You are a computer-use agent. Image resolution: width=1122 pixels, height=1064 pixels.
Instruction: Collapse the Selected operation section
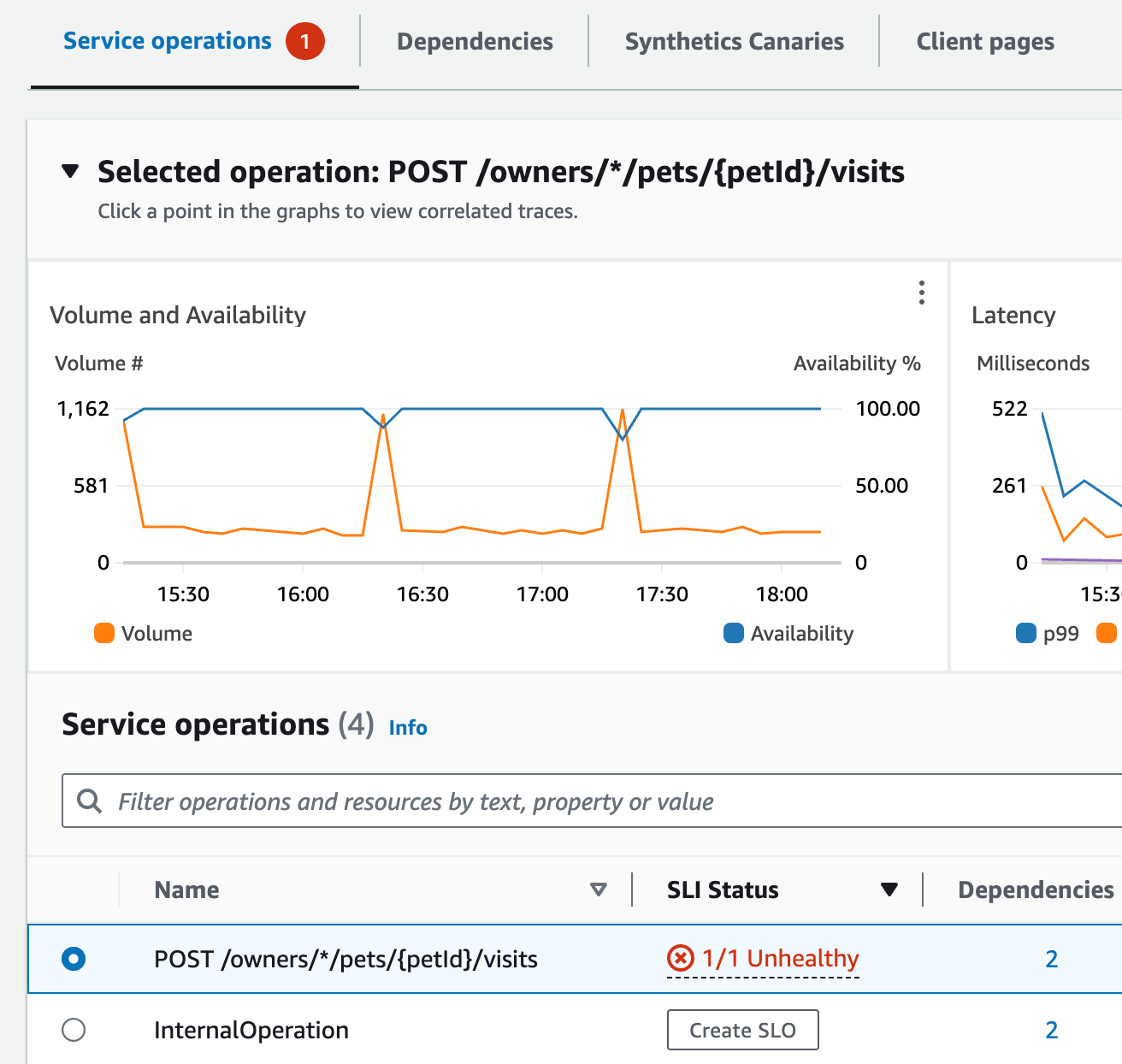71,171
